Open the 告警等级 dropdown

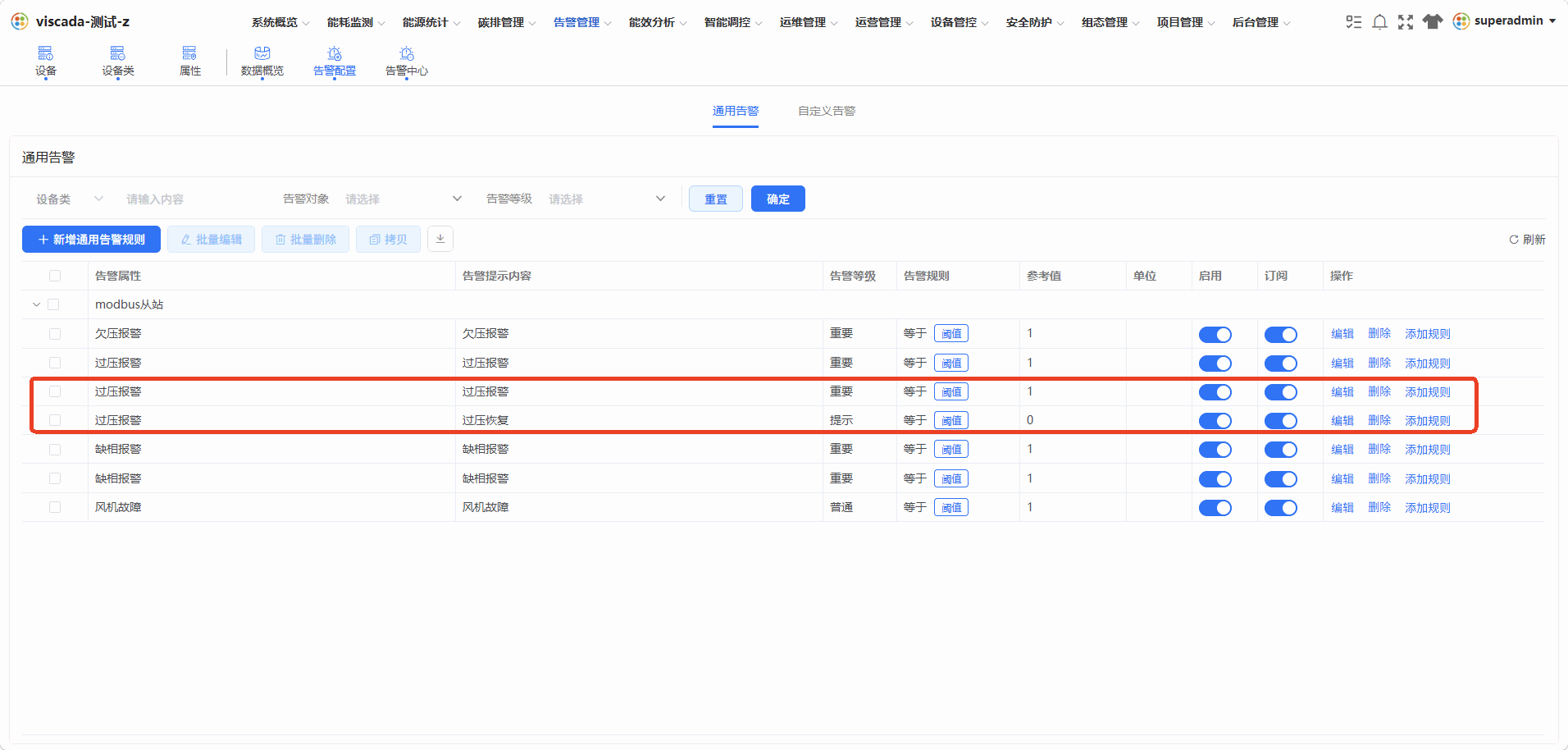click(607, 199)
